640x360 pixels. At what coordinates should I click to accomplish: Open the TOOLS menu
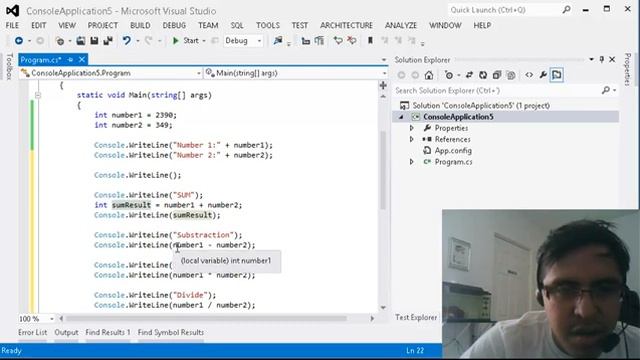268,25
